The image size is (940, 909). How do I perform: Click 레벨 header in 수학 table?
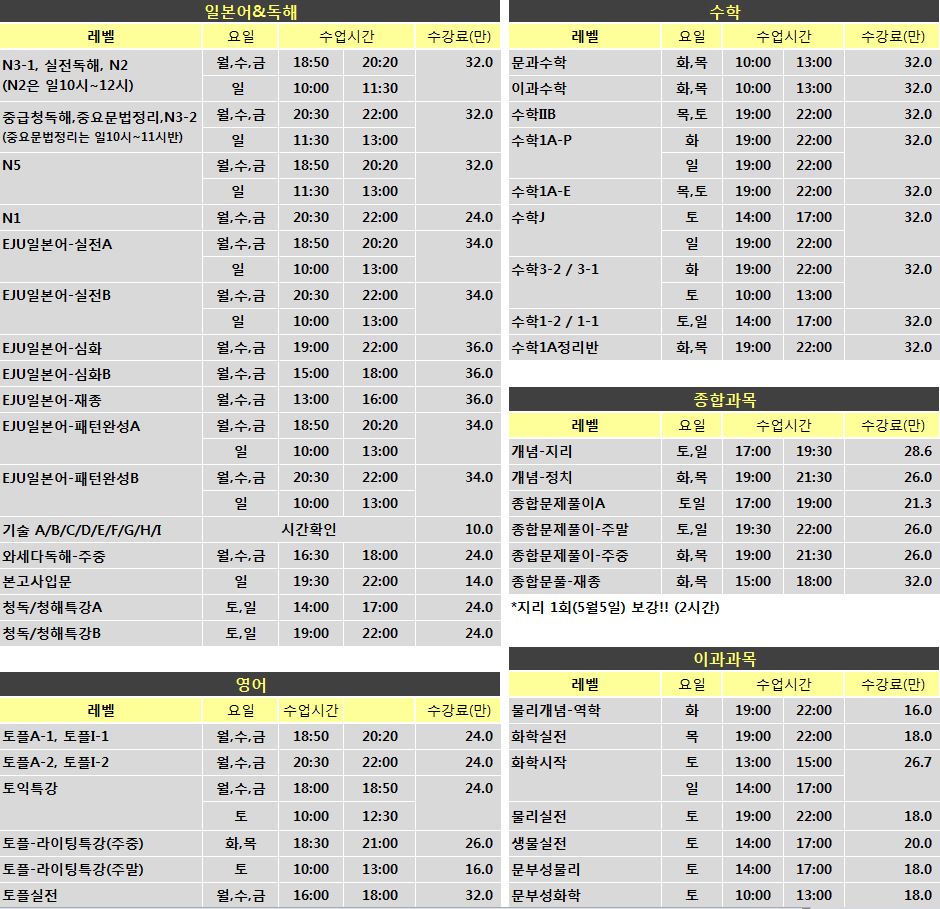point(585,37)
